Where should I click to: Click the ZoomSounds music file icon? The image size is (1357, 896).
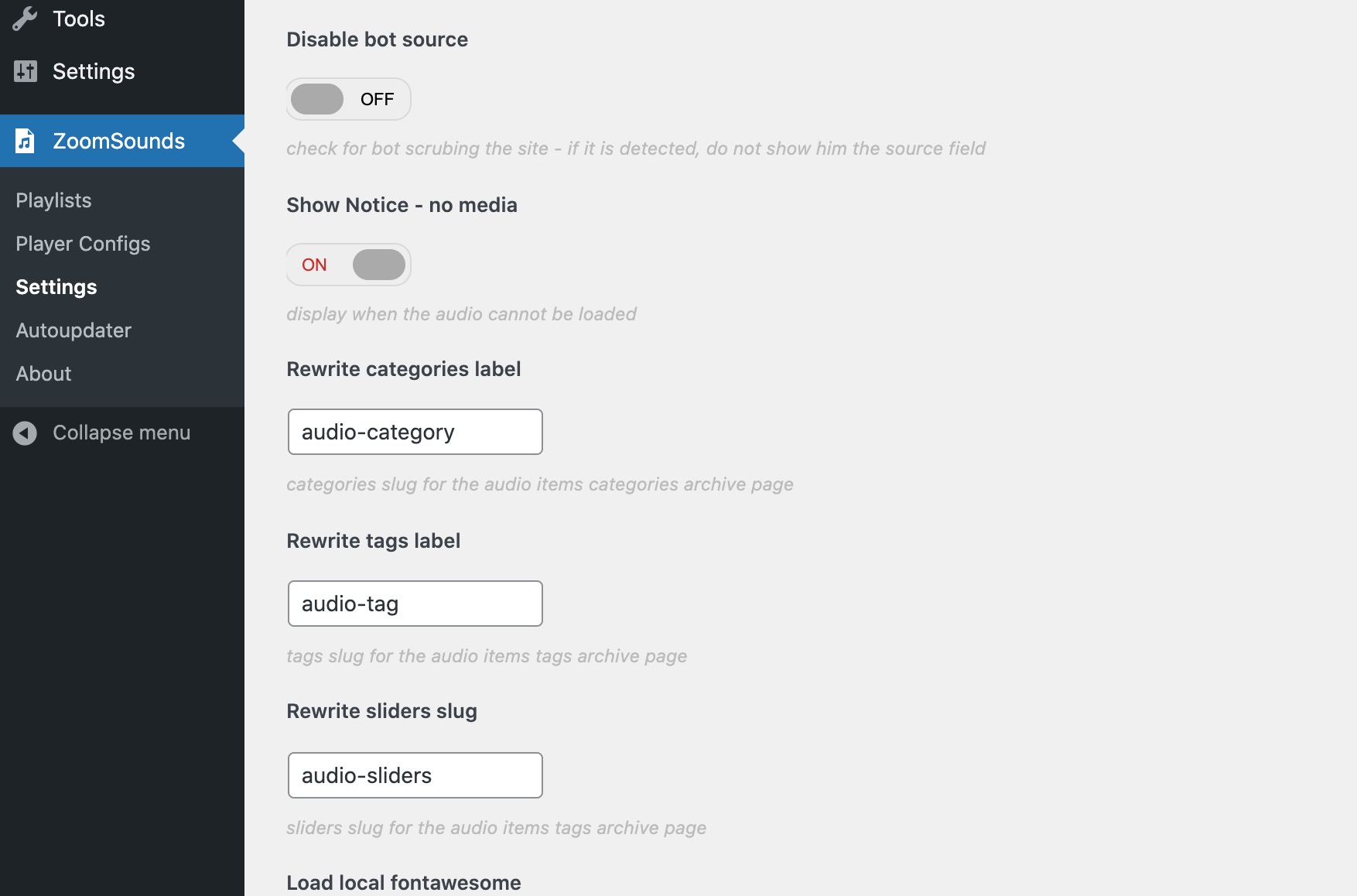pos(25,141)
